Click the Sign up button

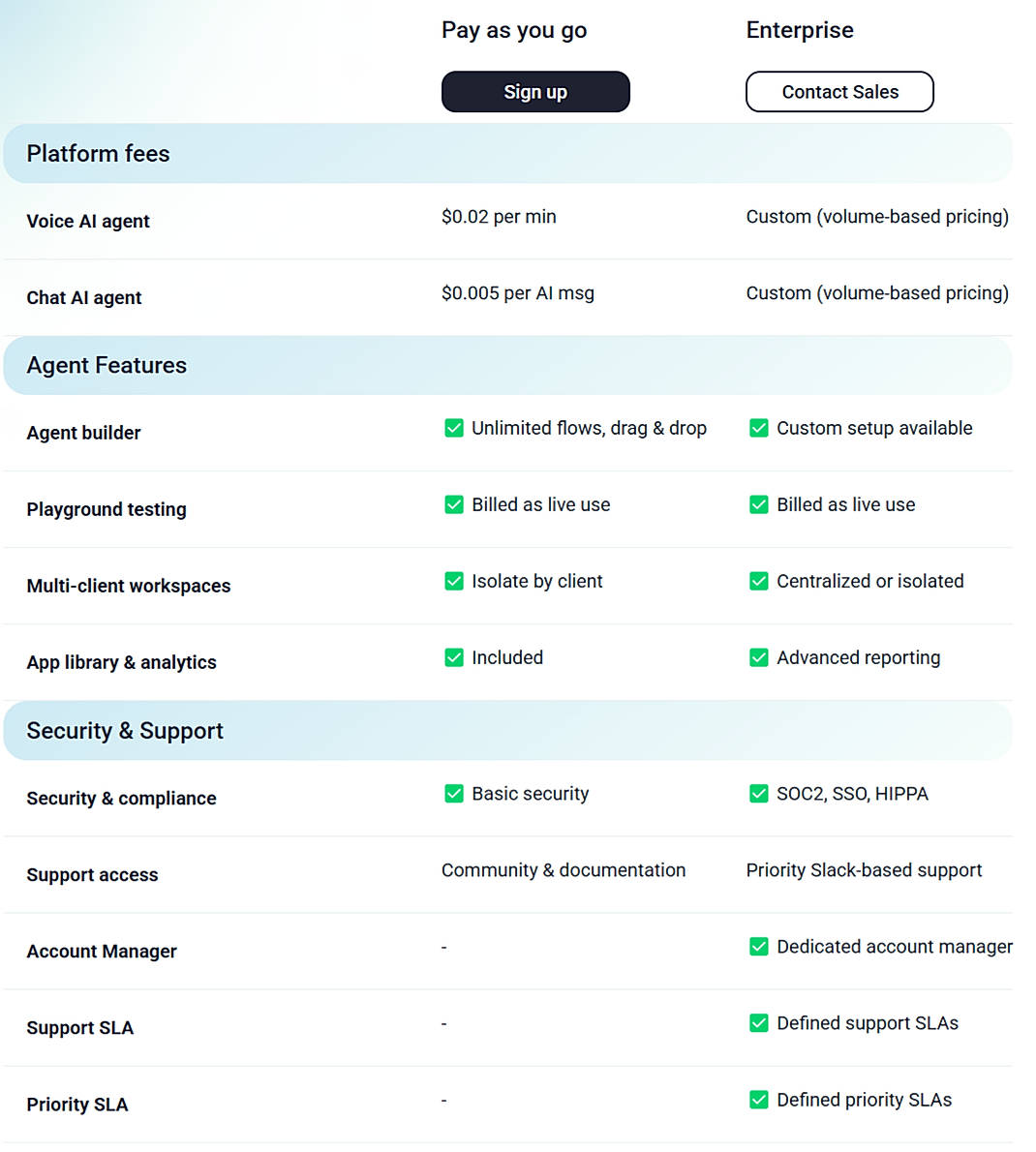(534, 92)
